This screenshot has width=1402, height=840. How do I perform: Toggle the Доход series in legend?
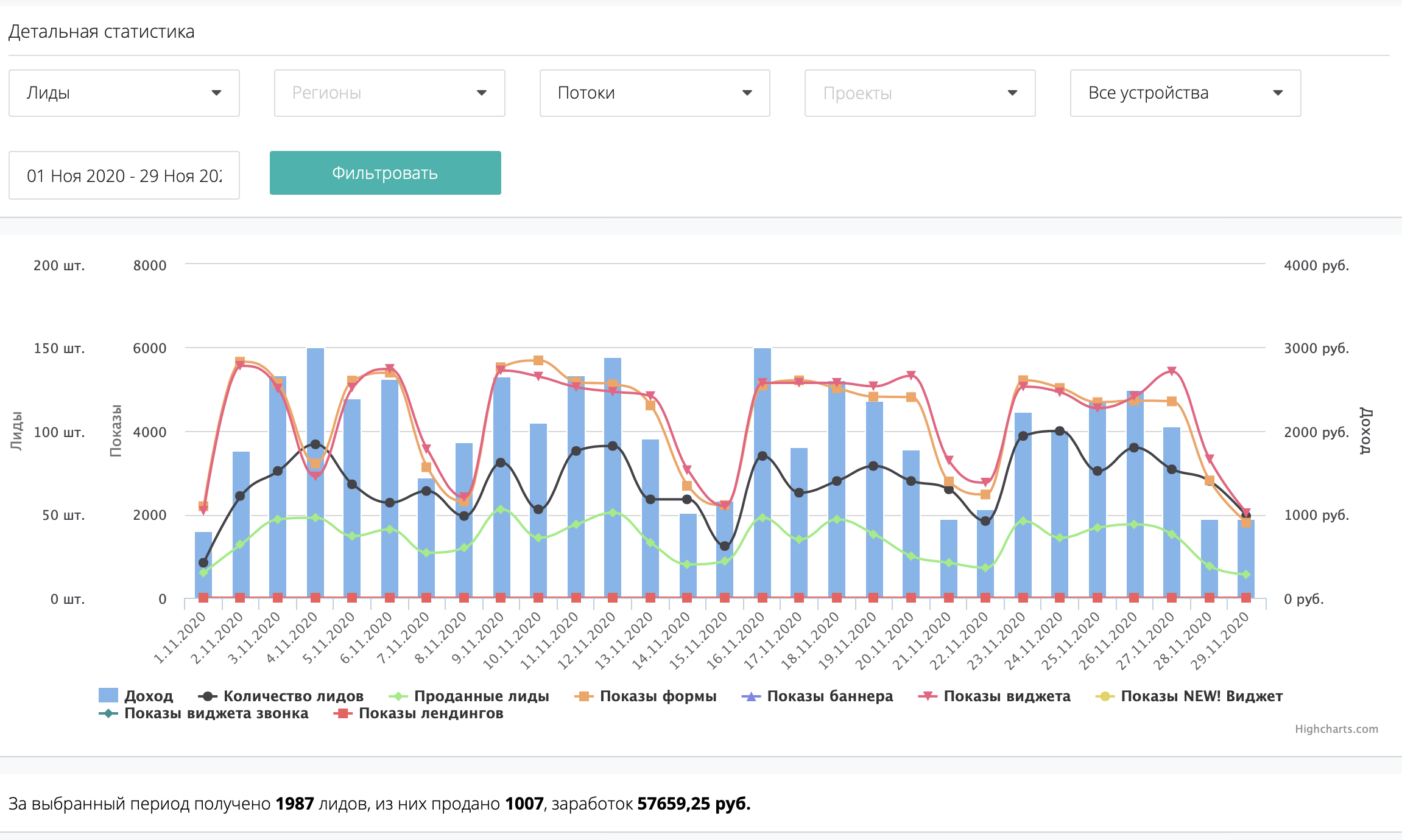[148, 696]
